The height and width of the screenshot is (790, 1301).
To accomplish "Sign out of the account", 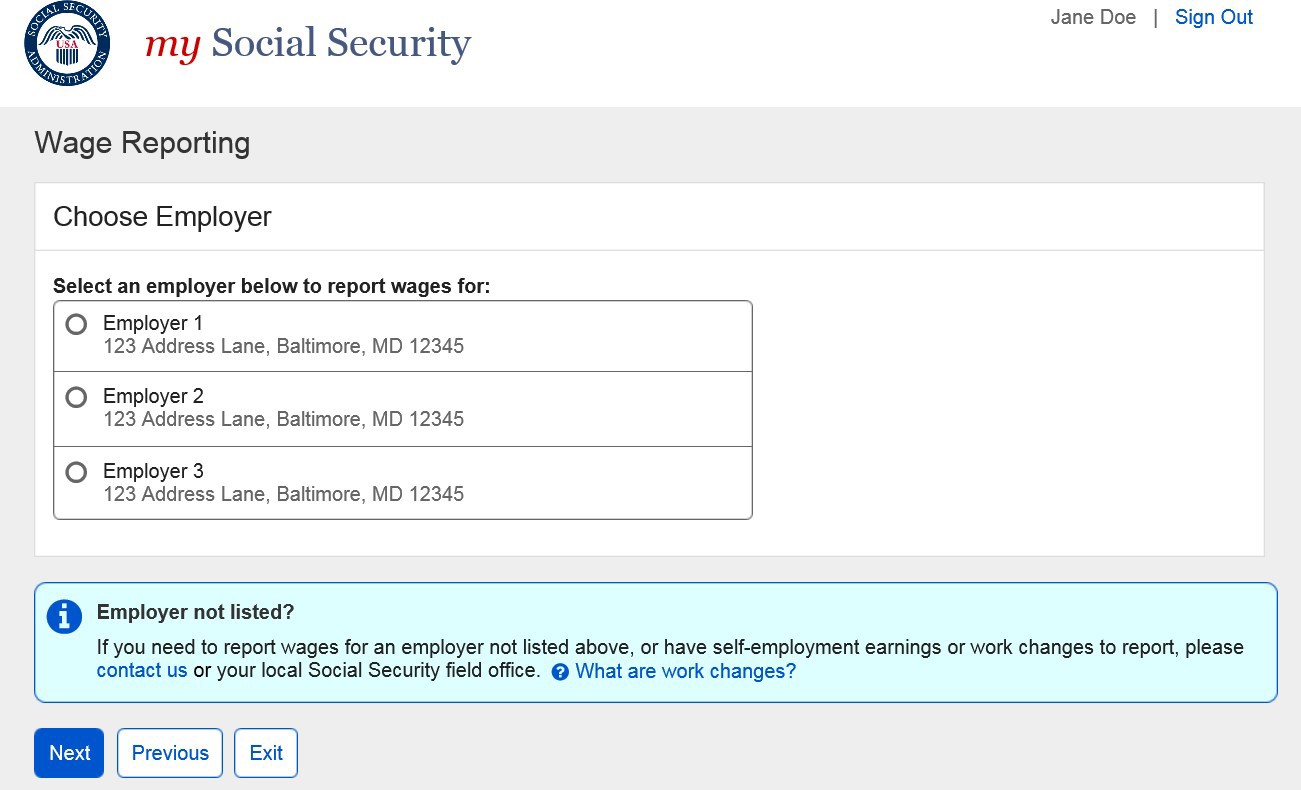I will [1213, 17].
